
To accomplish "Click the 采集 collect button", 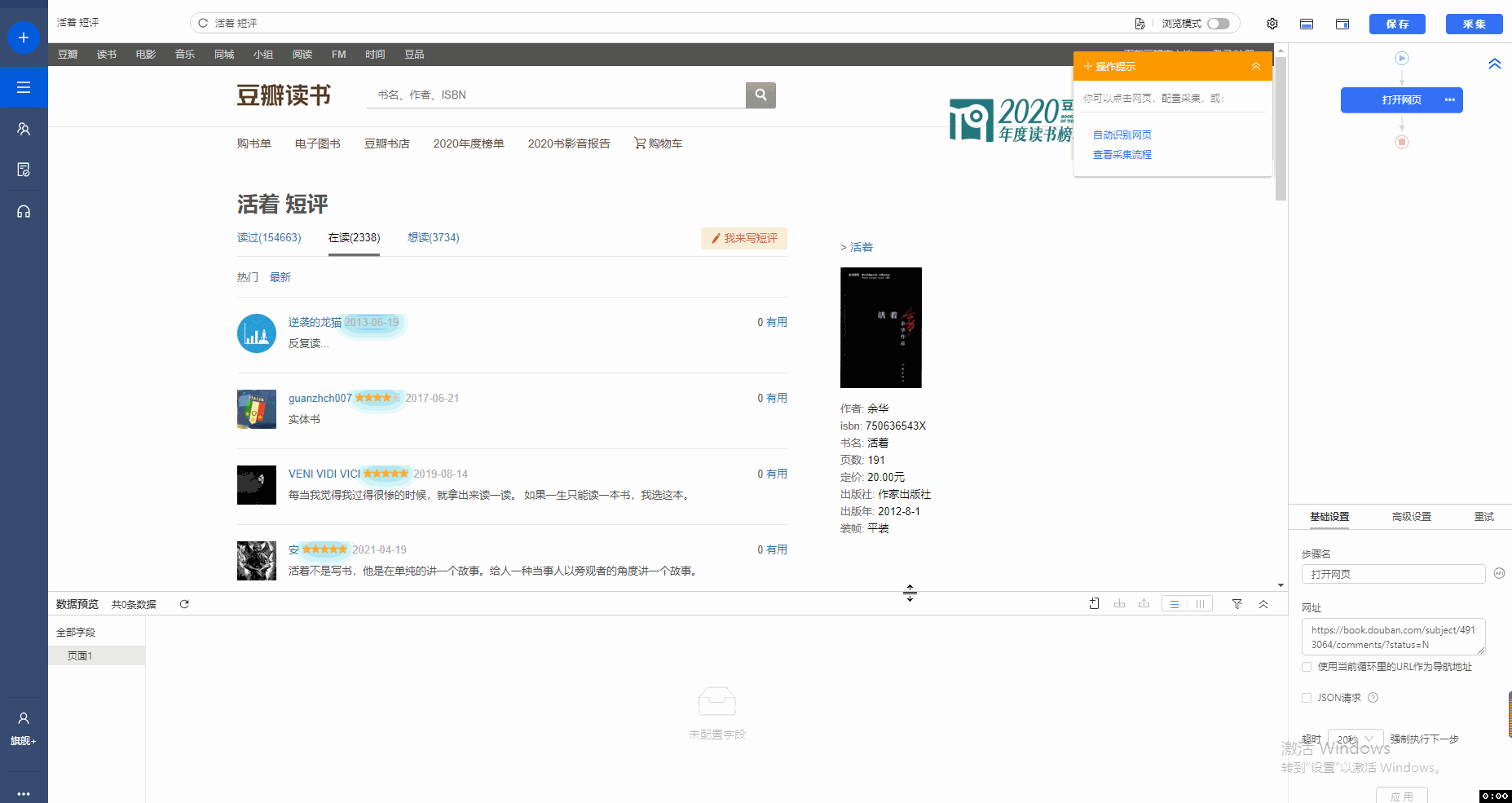I will click(x=1474, y=24).
